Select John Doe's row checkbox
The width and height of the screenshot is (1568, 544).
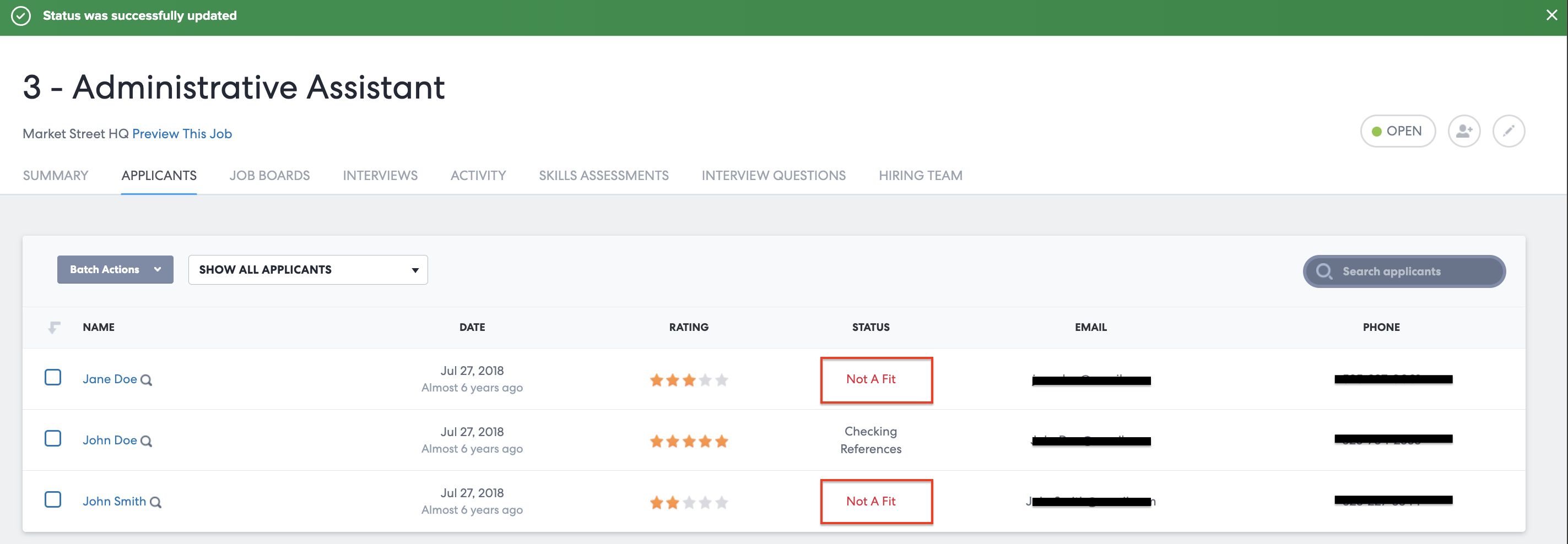(x=53, y=438)
